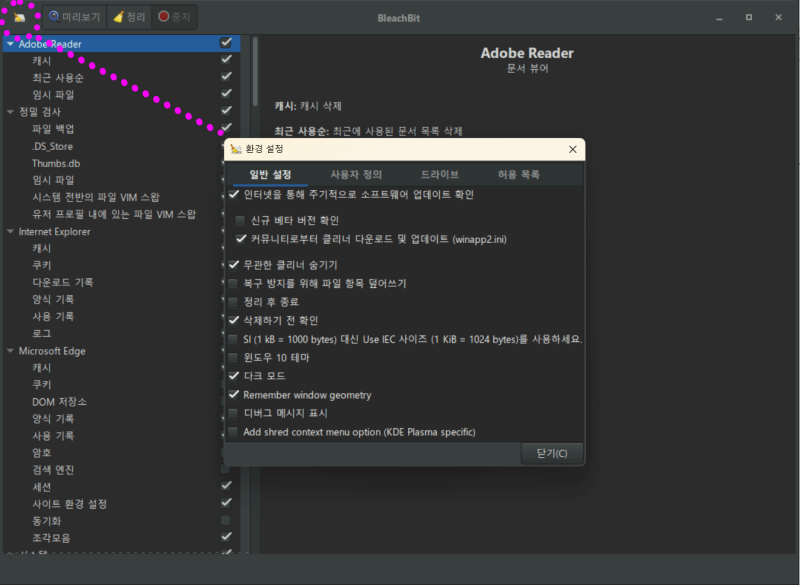The image size is (800, 585).
Task: Uncheck the Adobe Reader group checkbox
Action: (226, 43)
